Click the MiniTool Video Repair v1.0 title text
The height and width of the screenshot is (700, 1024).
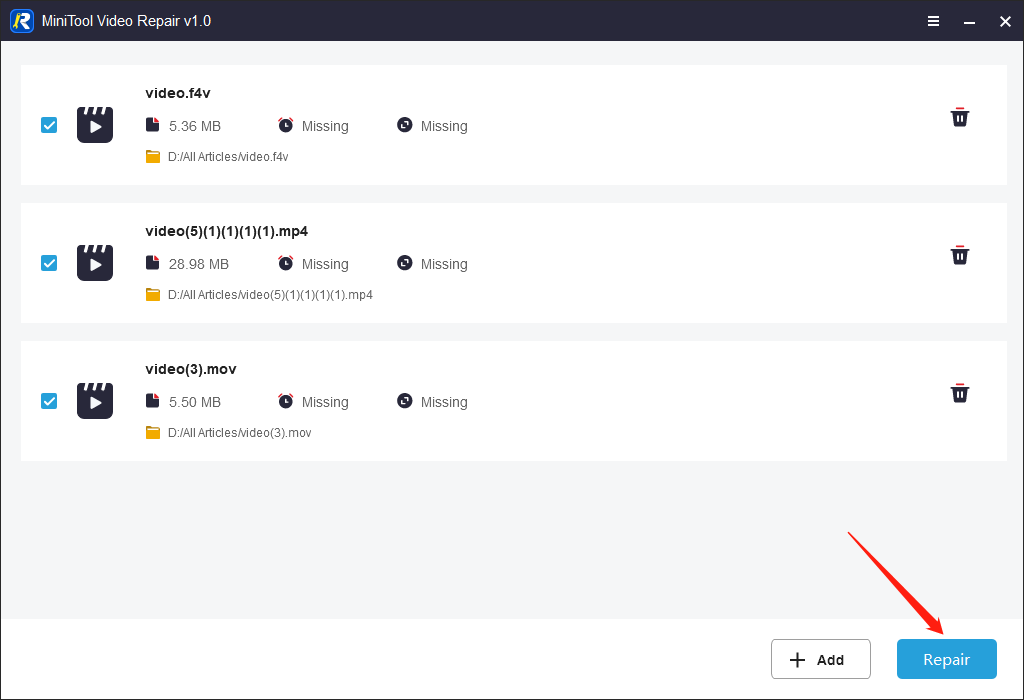pos(126,21)
